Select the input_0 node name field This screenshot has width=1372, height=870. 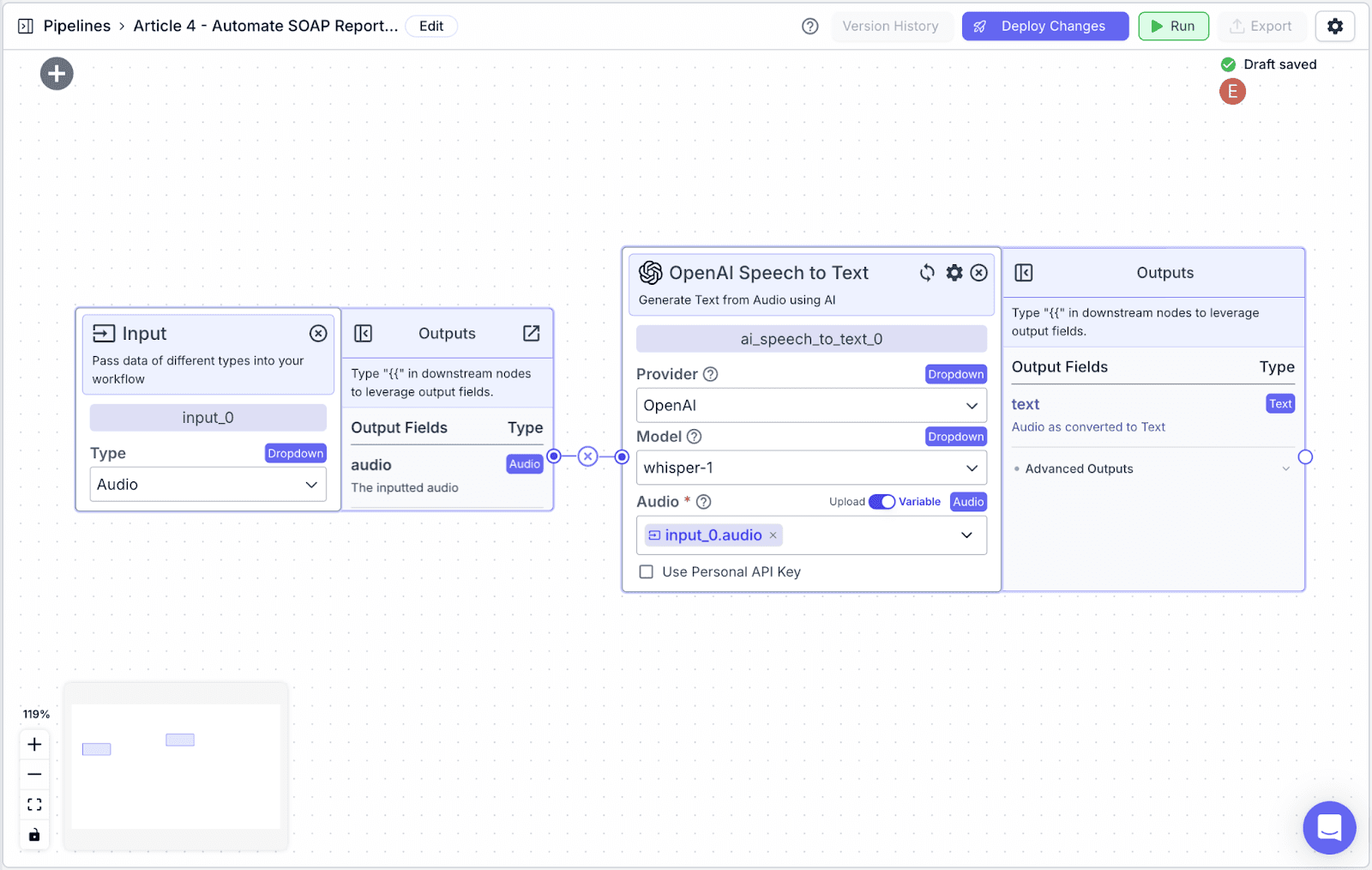[208, 417]
